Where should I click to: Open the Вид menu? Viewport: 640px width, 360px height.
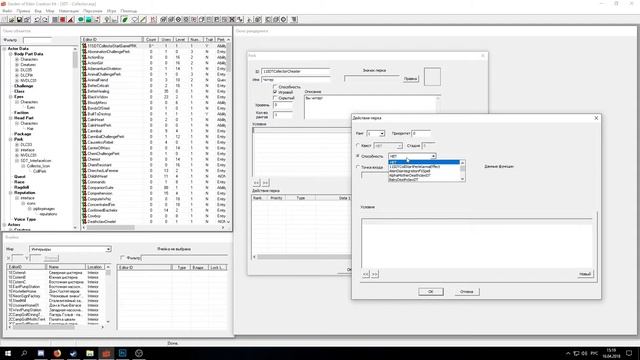tap(38, 11)
